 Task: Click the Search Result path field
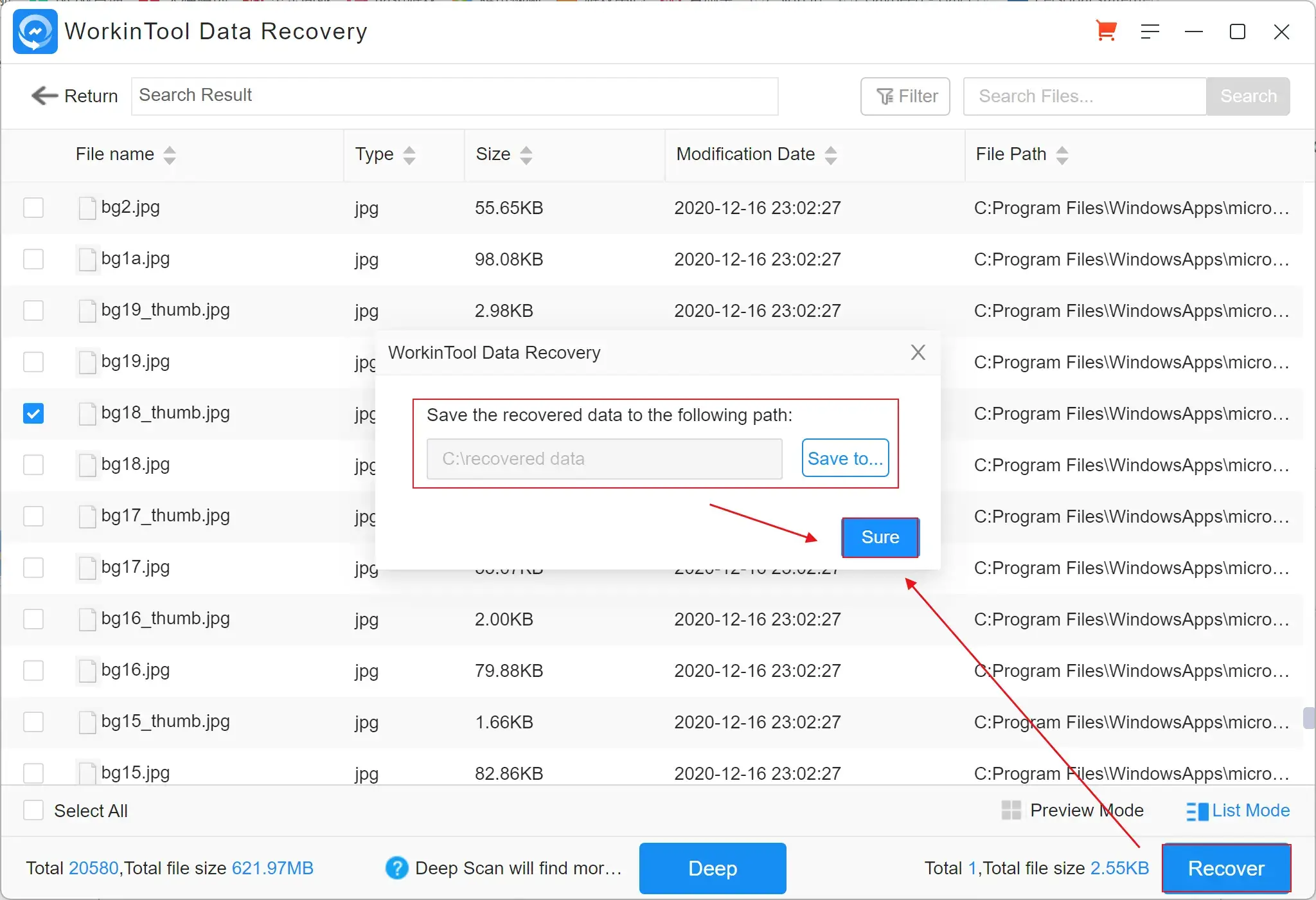click(455, 96)
